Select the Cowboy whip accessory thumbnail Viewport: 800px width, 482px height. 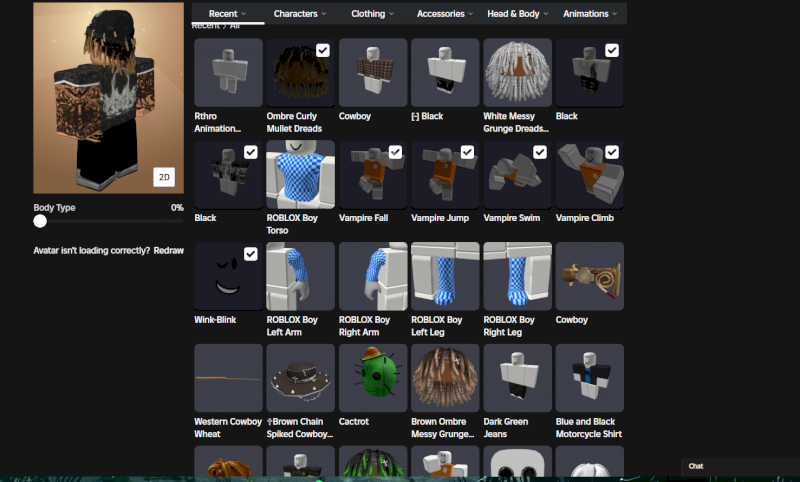point(590,276)
